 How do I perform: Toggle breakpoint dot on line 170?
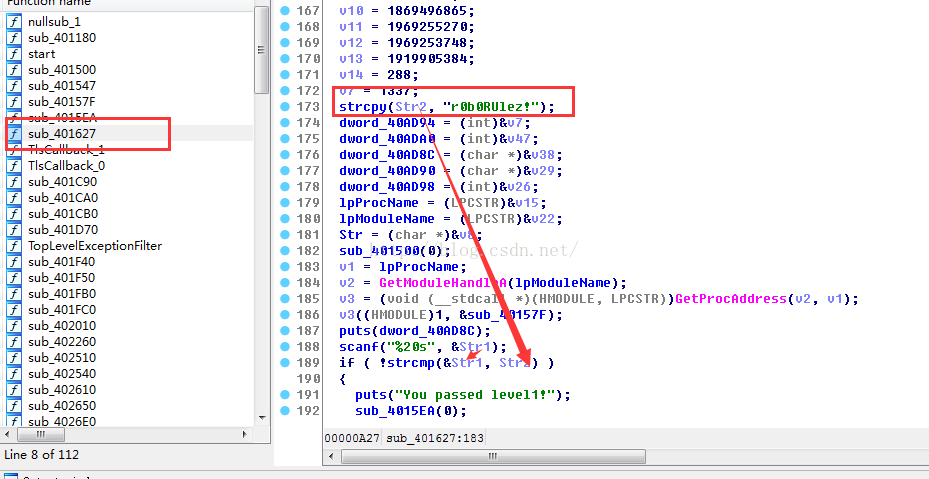pos(285,59)
